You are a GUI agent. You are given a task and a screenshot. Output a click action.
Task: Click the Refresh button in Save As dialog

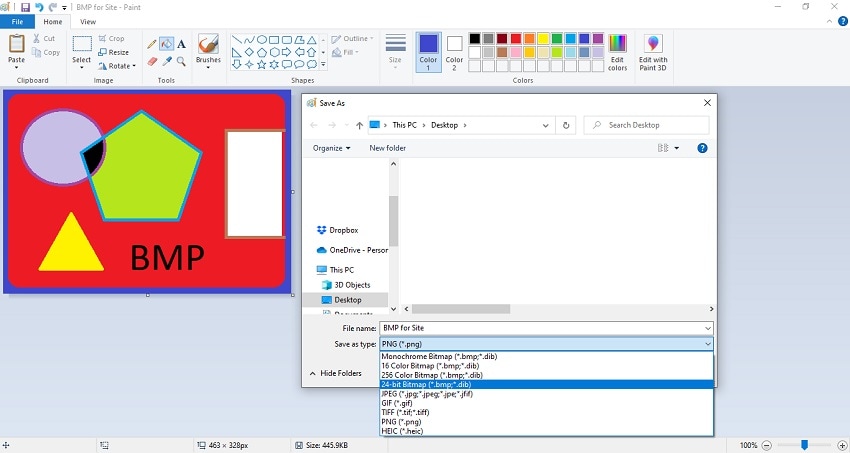pos(566,125)
